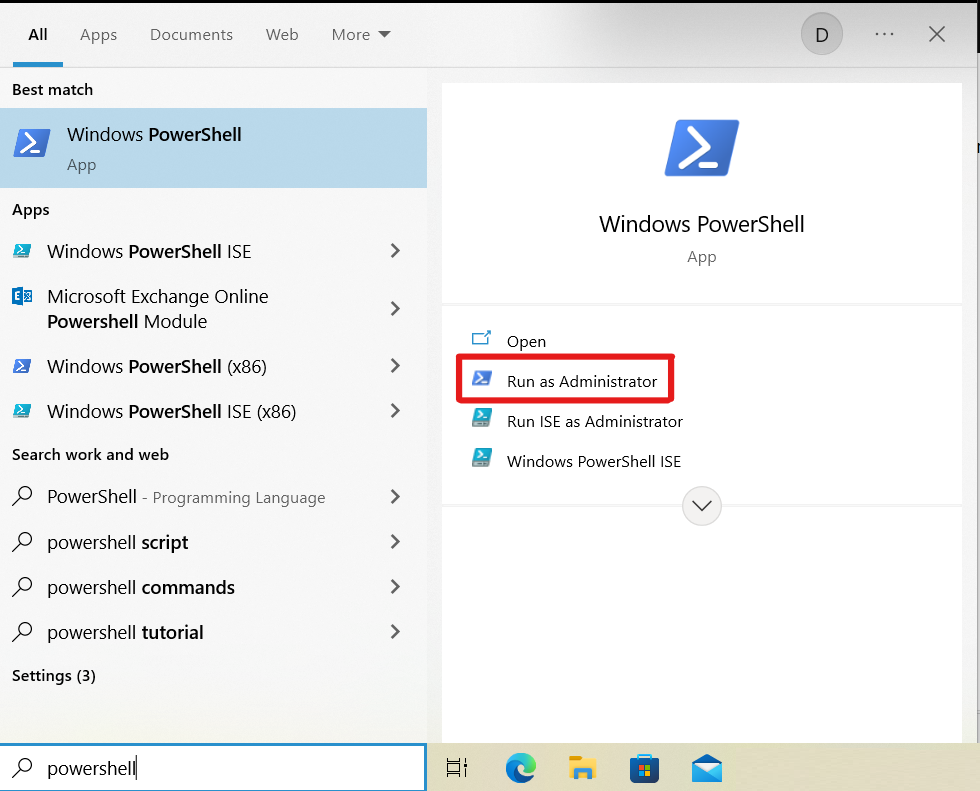Screen dimensions: 980x791
Task: Click the Windows PowerShell (x86) icon
Action: point(22,366)
